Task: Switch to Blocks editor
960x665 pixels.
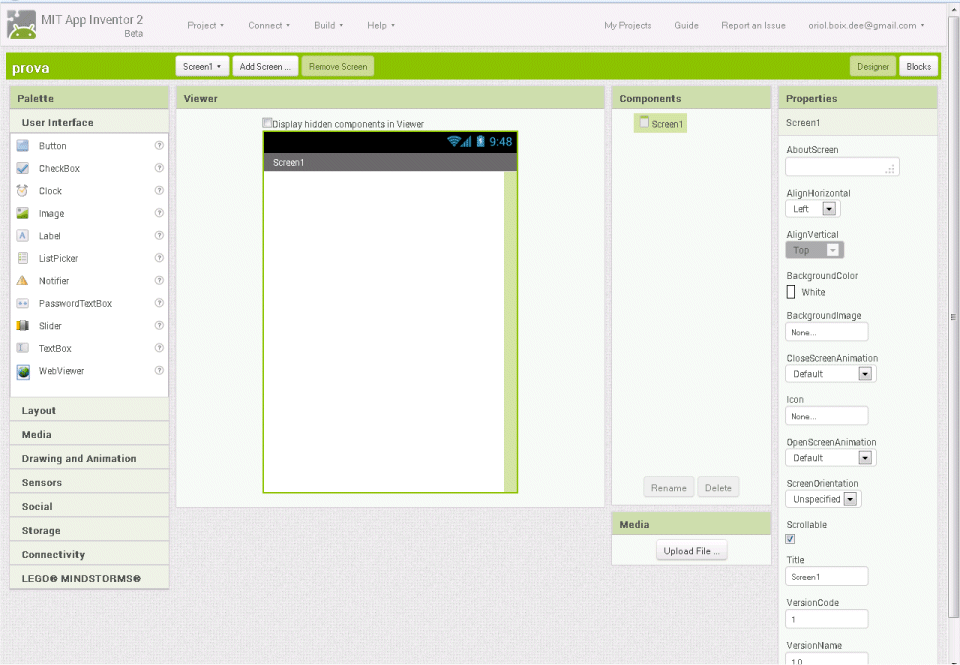Action: (918, 67)
